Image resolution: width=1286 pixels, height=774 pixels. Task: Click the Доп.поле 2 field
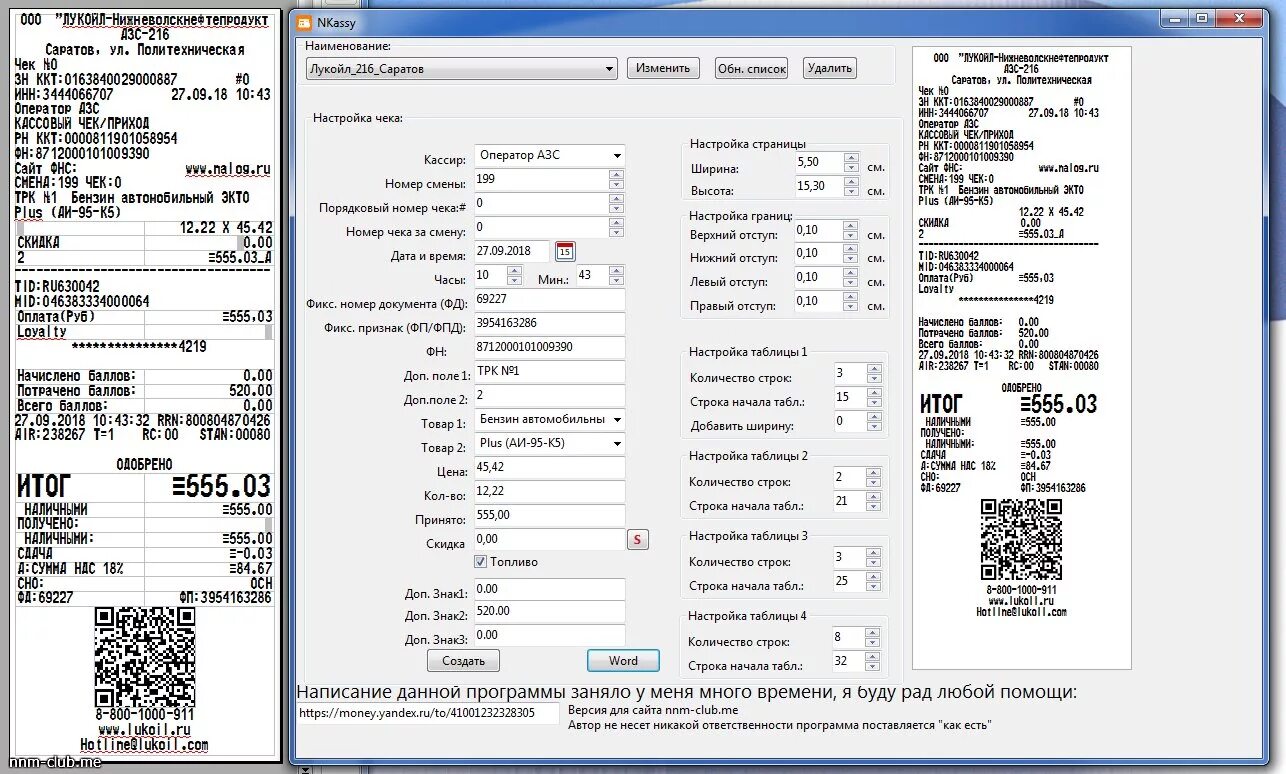click(549, 396)
